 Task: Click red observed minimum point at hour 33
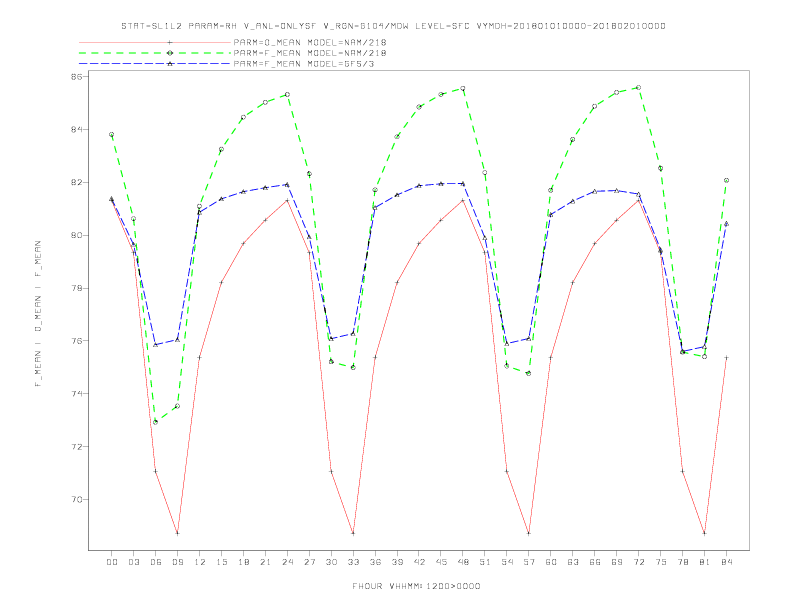coord(353,533)
